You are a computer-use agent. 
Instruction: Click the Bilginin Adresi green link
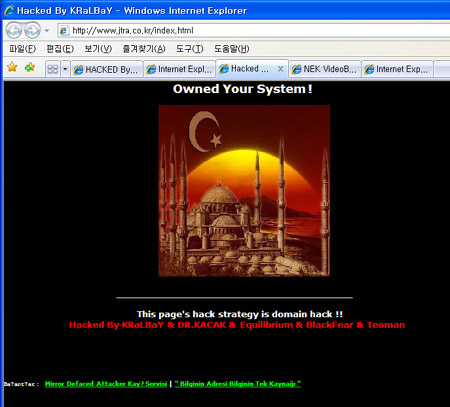[238, 384]
